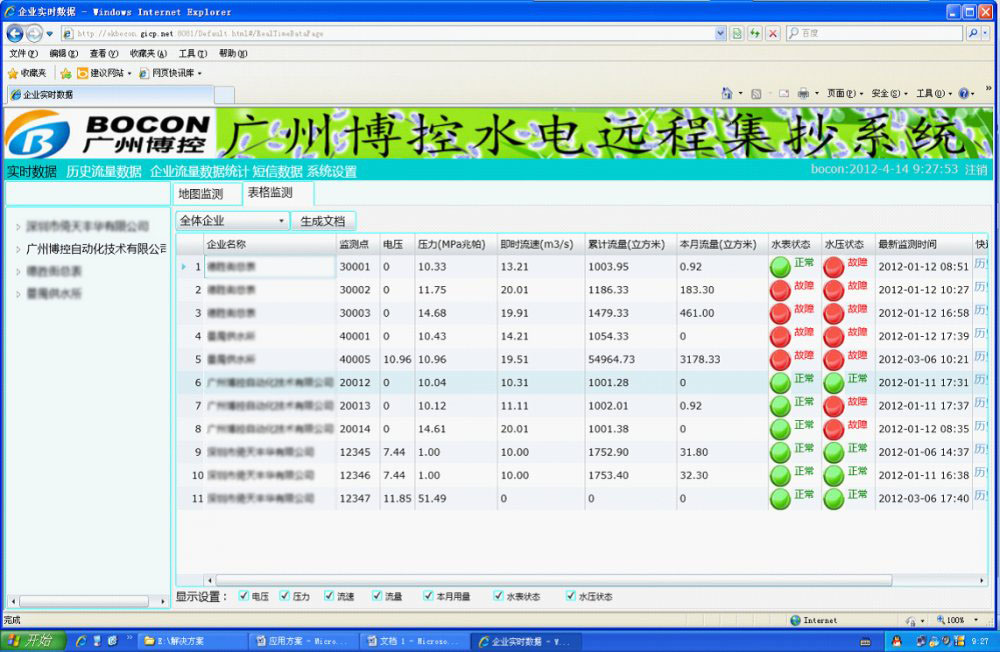
Task: Click the 注销 logout link
Action: [975, 170]
